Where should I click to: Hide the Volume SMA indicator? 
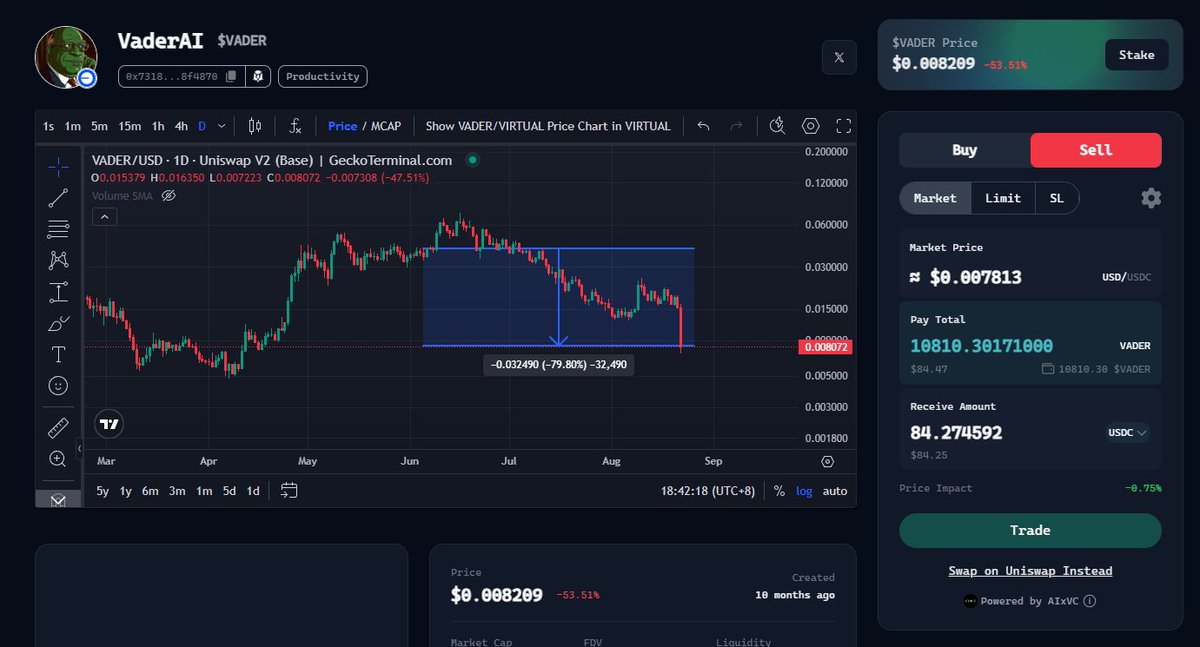169,196
